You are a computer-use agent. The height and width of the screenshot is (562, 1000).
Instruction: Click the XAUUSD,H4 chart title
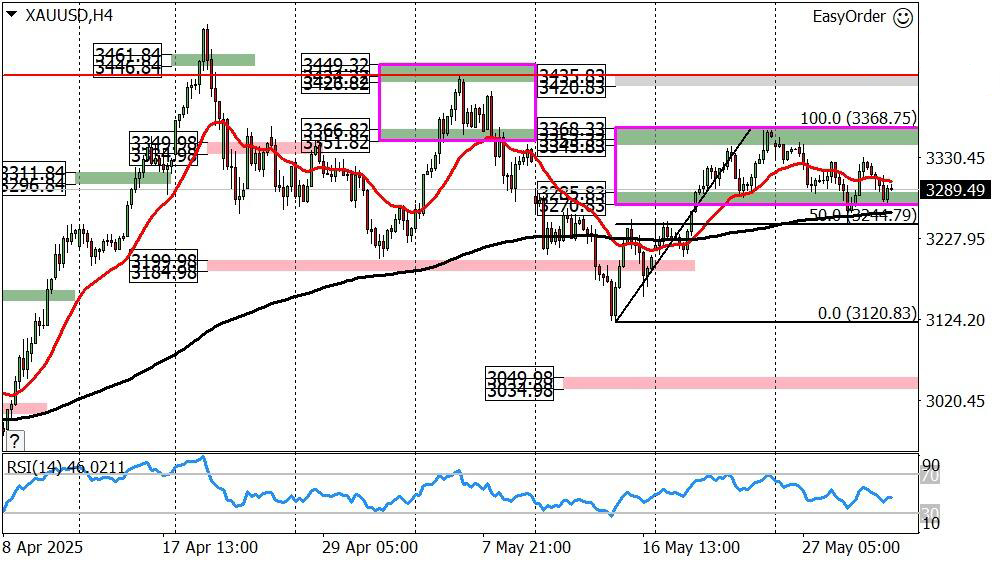(68, 16)
